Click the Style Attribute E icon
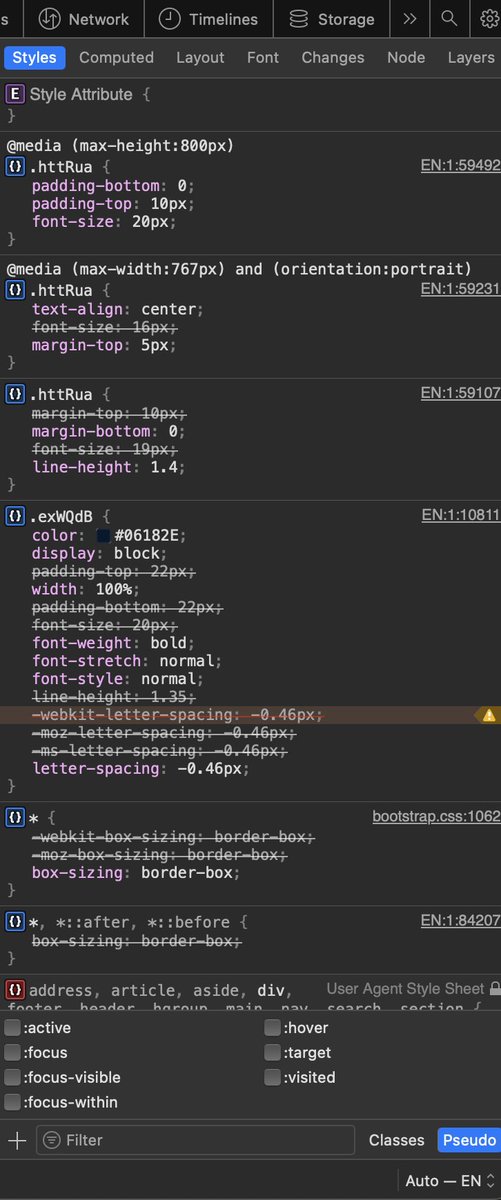This screenshot has width=501, height=1200. (x=15, y=95)
